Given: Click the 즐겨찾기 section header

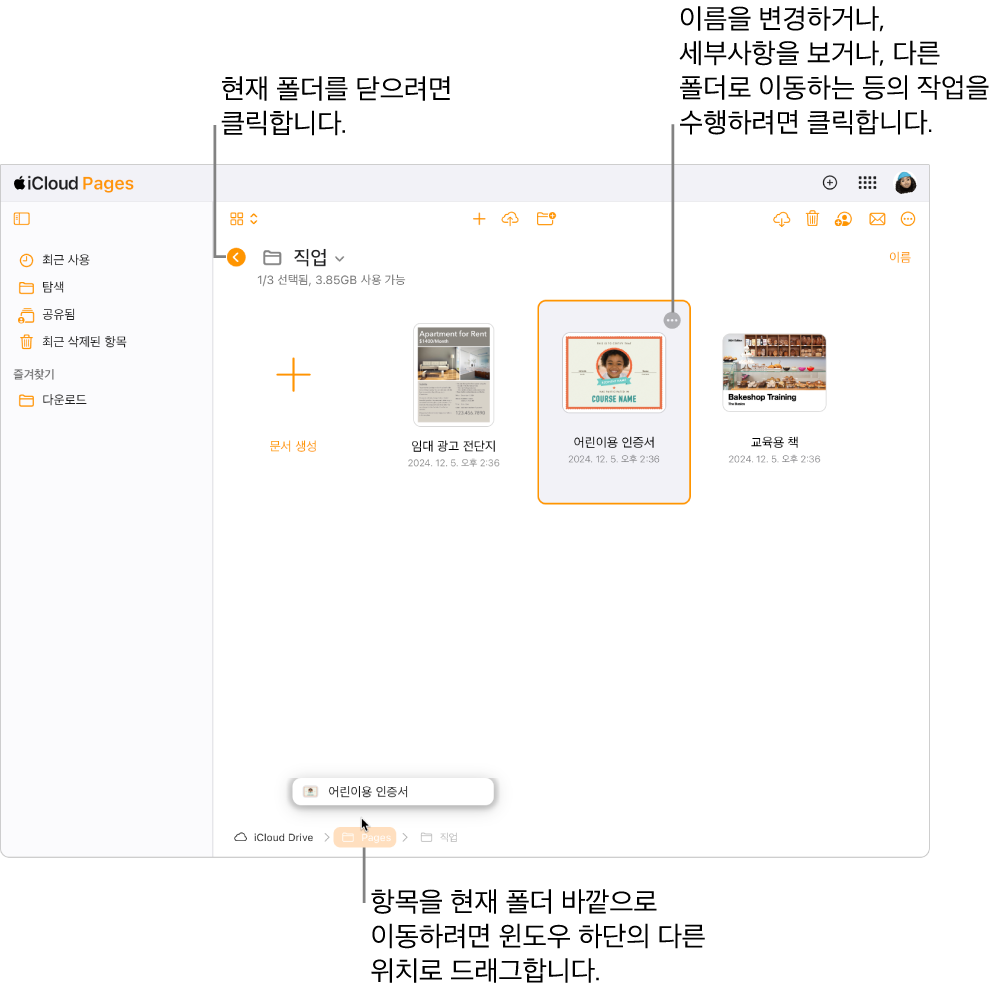Looking at the screenshot, I should click(x=34, y=374).
